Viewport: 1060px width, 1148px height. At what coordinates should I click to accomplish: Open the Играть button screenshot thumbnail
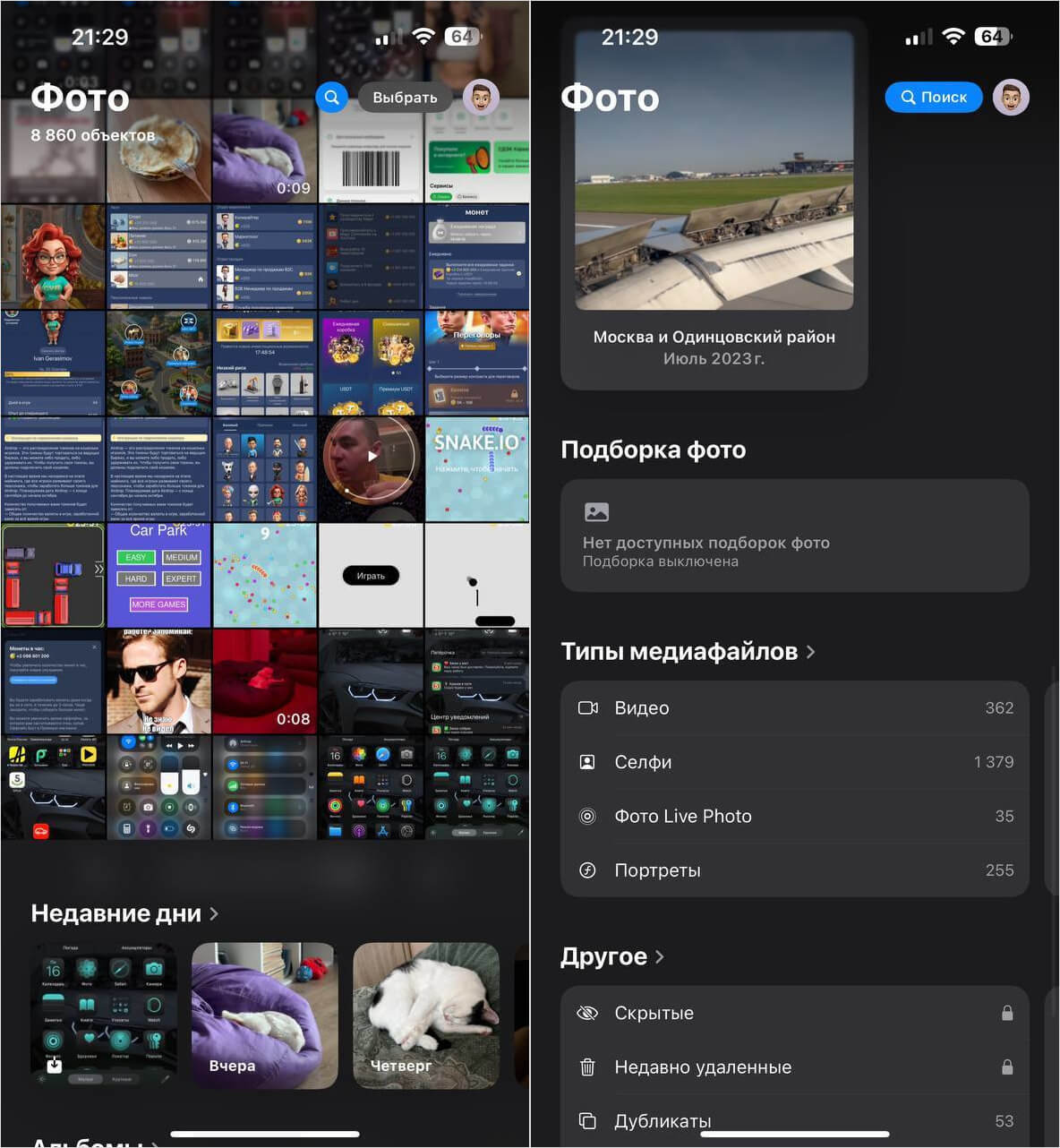point(372,575)
